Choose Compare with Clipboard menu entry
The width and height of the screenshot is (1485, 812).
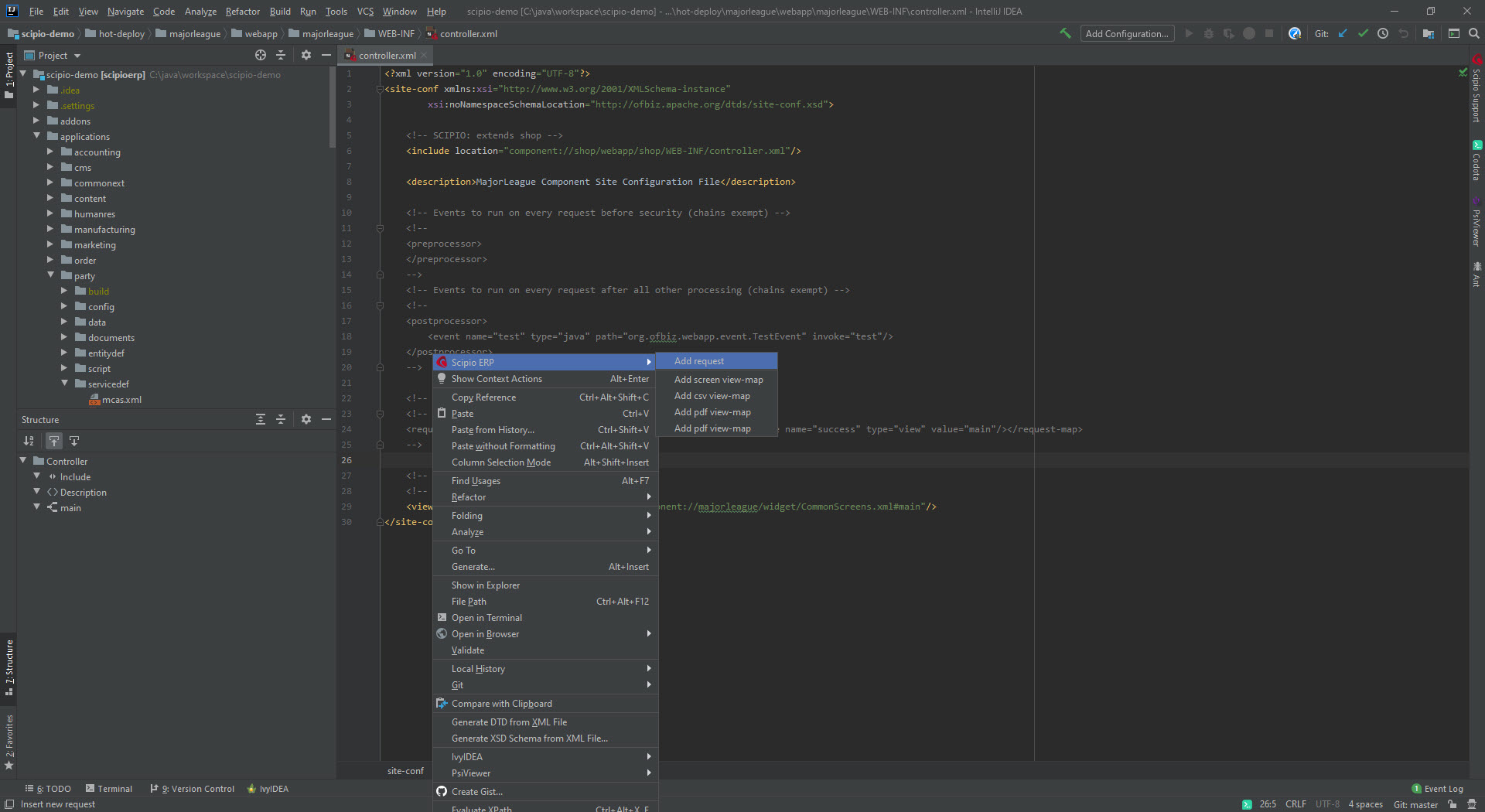[x=501, y=704]
